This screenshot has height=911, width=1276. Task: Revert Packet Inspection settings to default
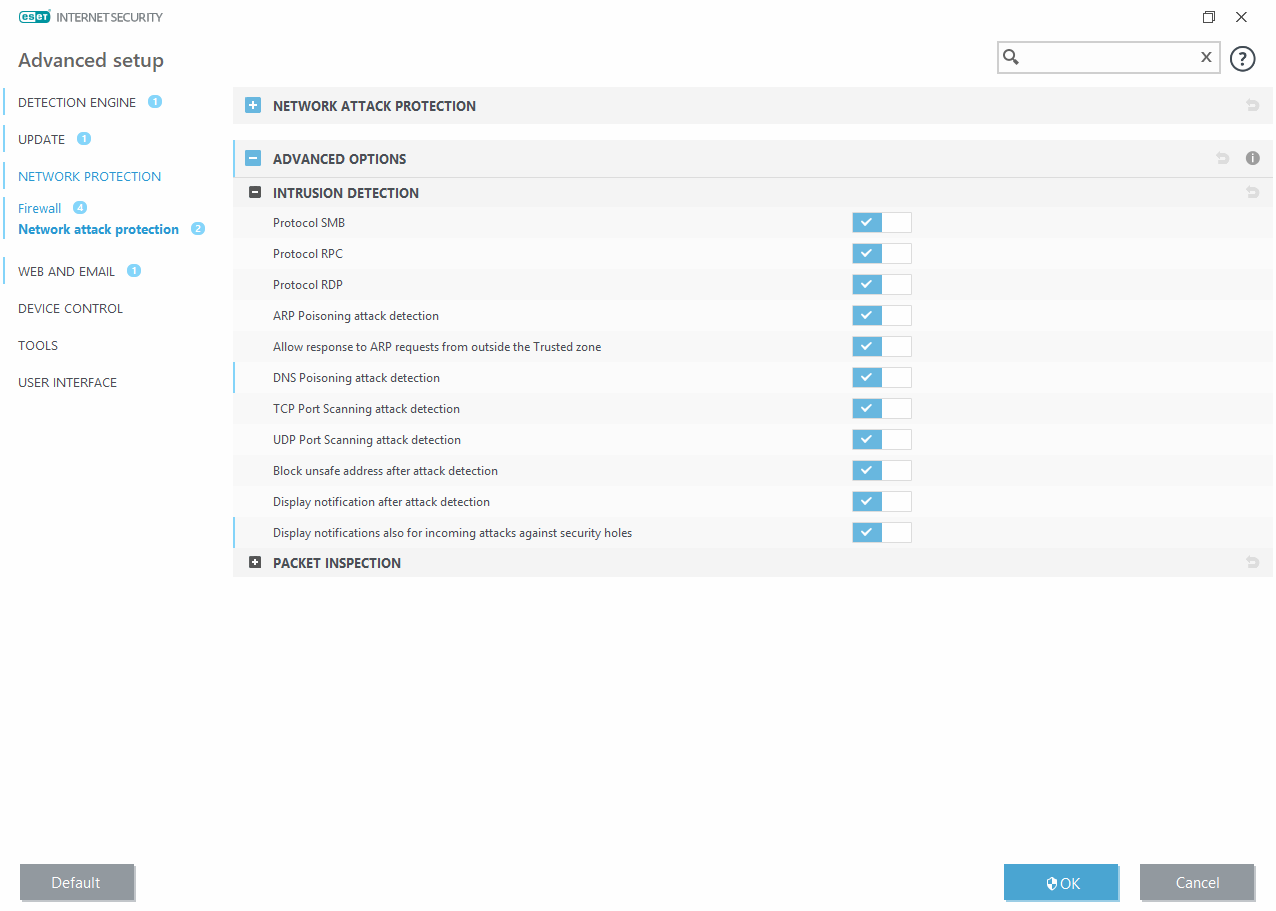point(1252,563)
